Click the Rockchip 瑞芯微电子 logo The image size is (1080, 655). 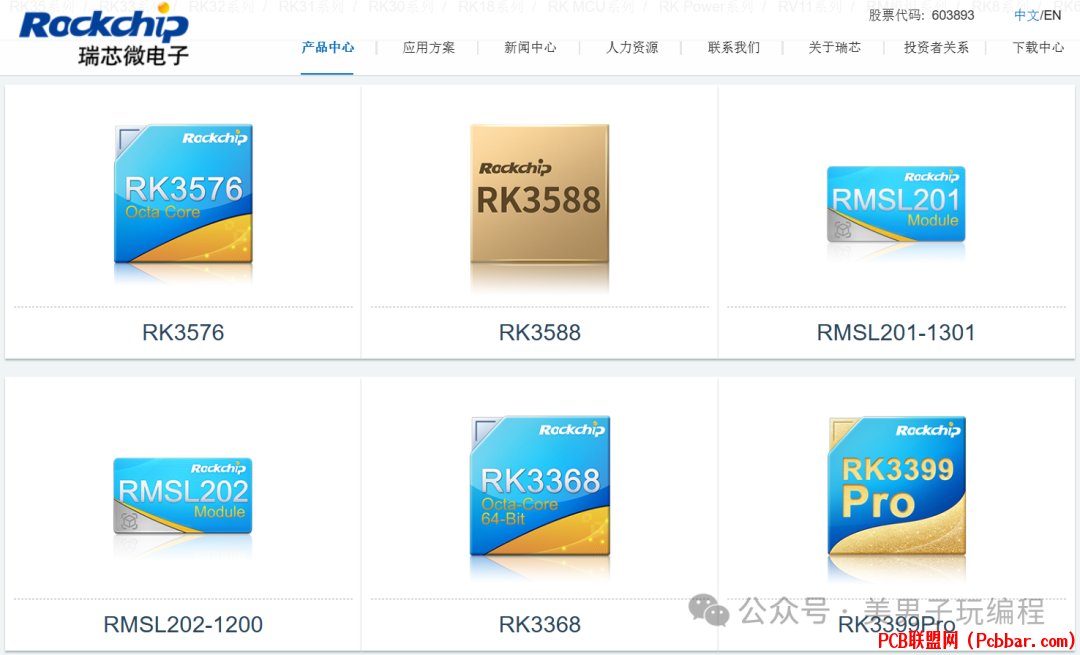104,34
